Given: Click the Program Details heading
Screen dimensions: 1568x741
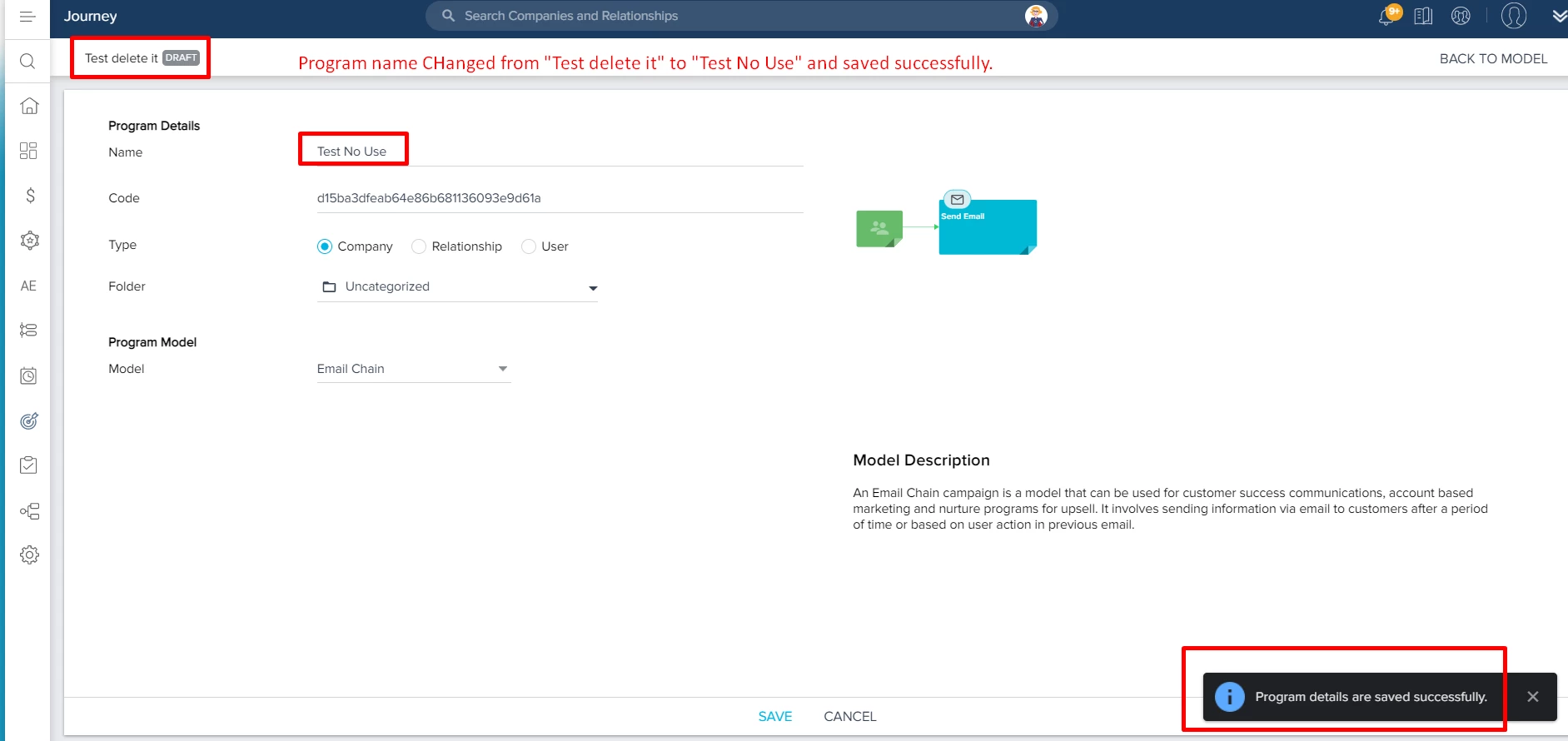Looking at the screenshot, I should [x=154, y=126].
